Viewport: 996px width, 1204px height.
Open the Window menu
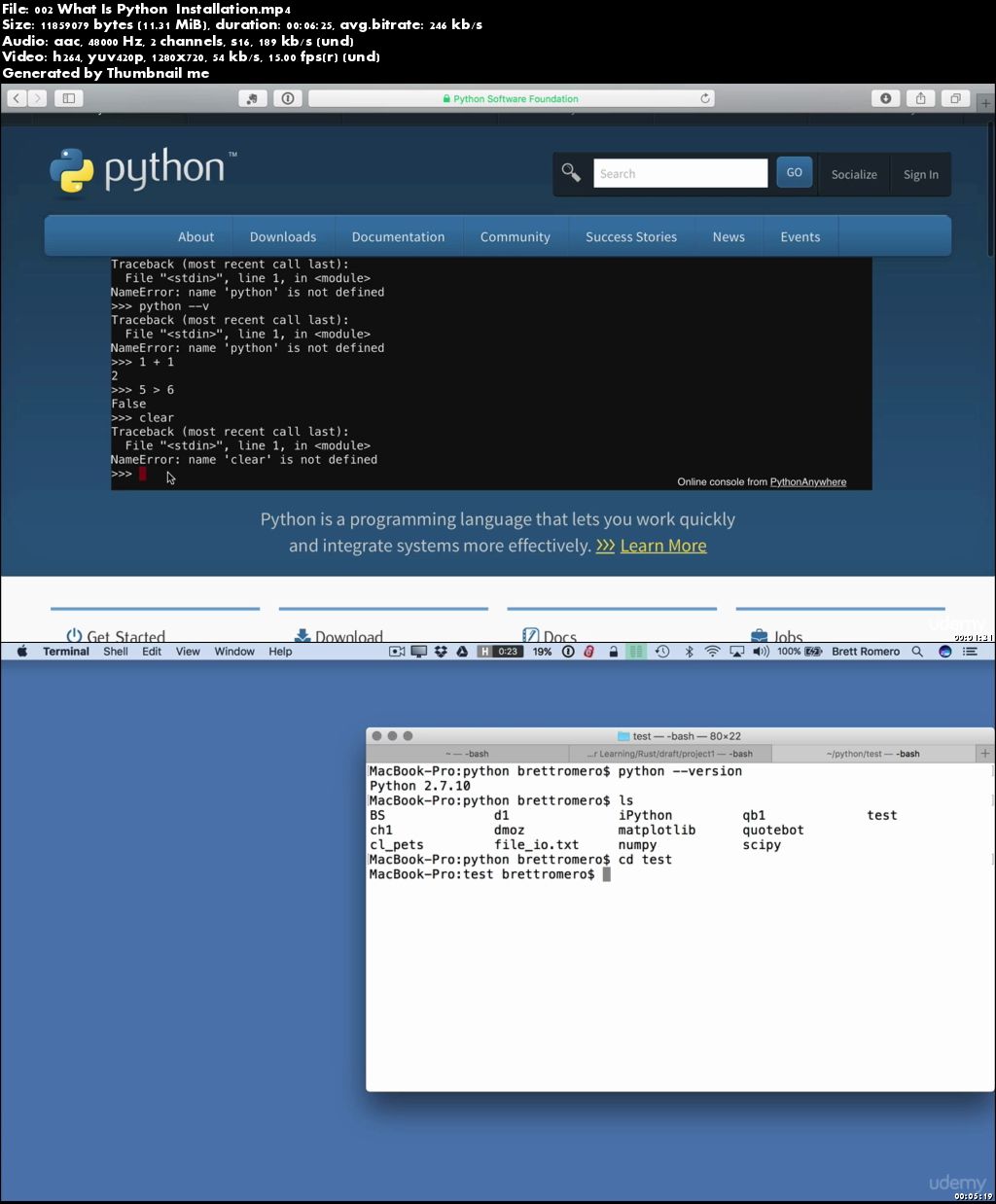click(x=234, y=652)
